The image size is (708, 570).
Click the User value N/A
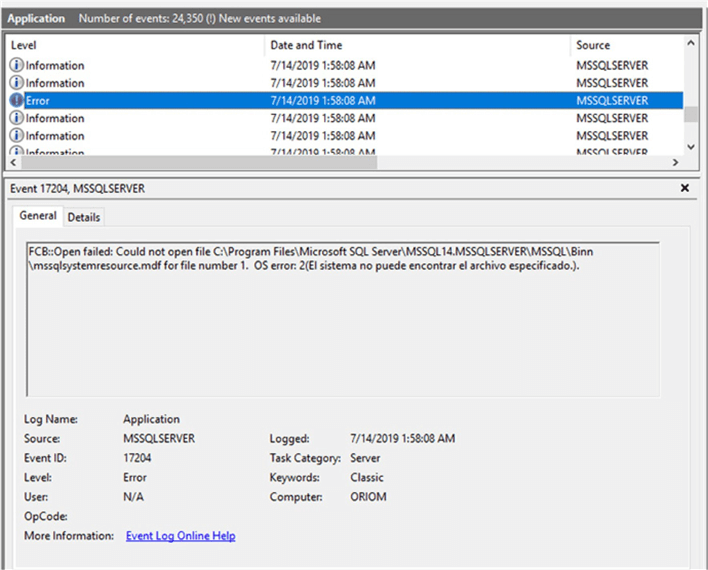coord(133,497)
